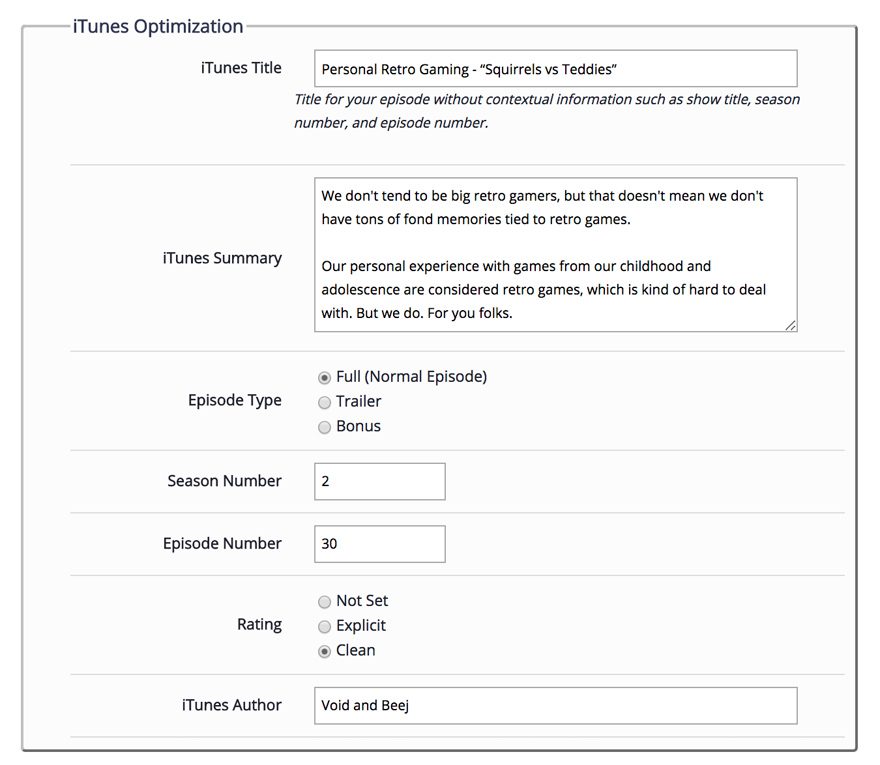Click the "Rating" label
Screen dimensions: 880x765
(x=260, y=624)
